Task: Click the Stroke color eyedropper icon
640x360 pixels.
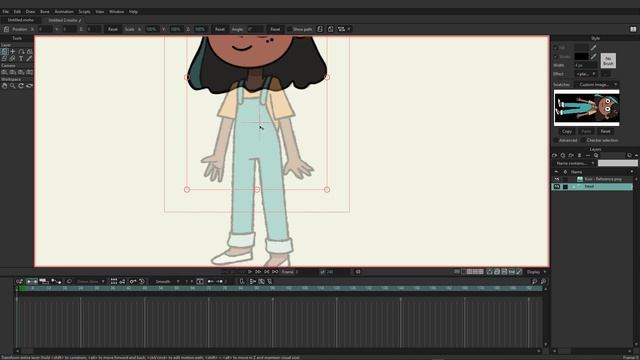Action: pos(593,56)
